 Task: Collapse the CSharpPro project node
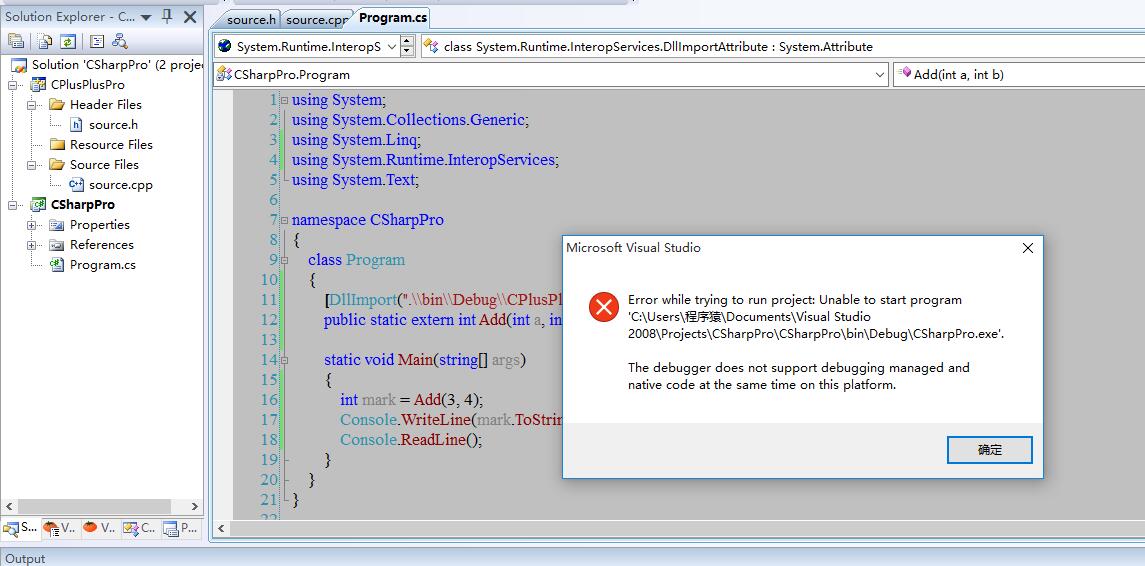12,205
